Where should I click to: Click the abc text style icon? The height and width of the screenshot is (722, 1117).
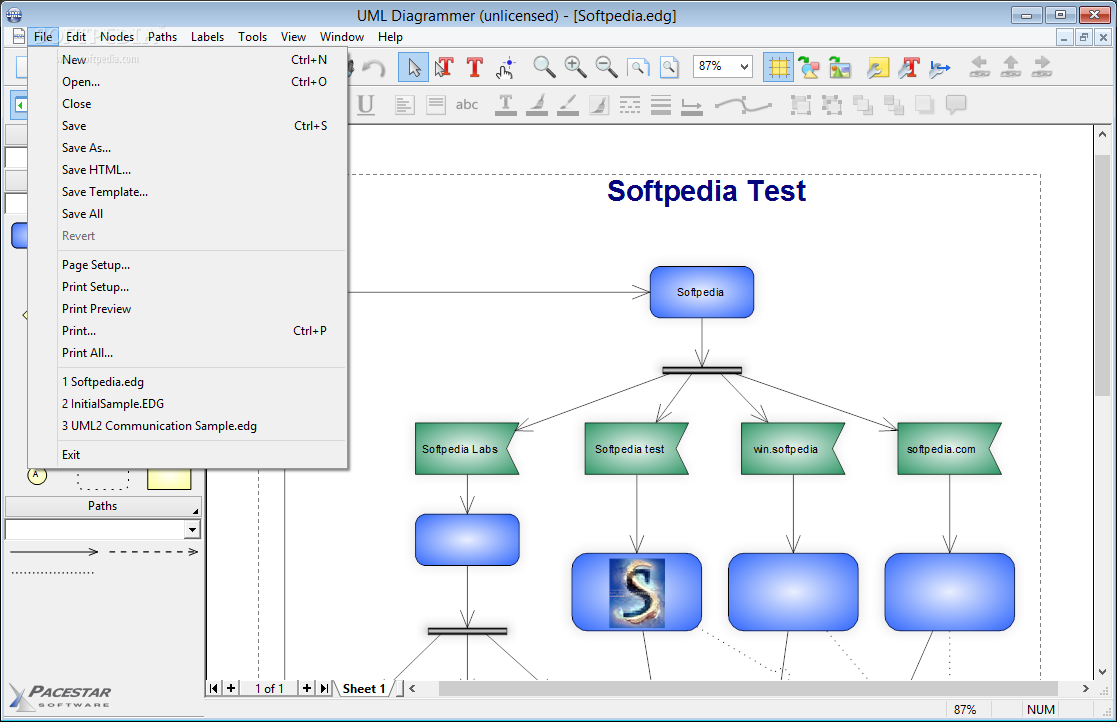click(x=467, y=105)
